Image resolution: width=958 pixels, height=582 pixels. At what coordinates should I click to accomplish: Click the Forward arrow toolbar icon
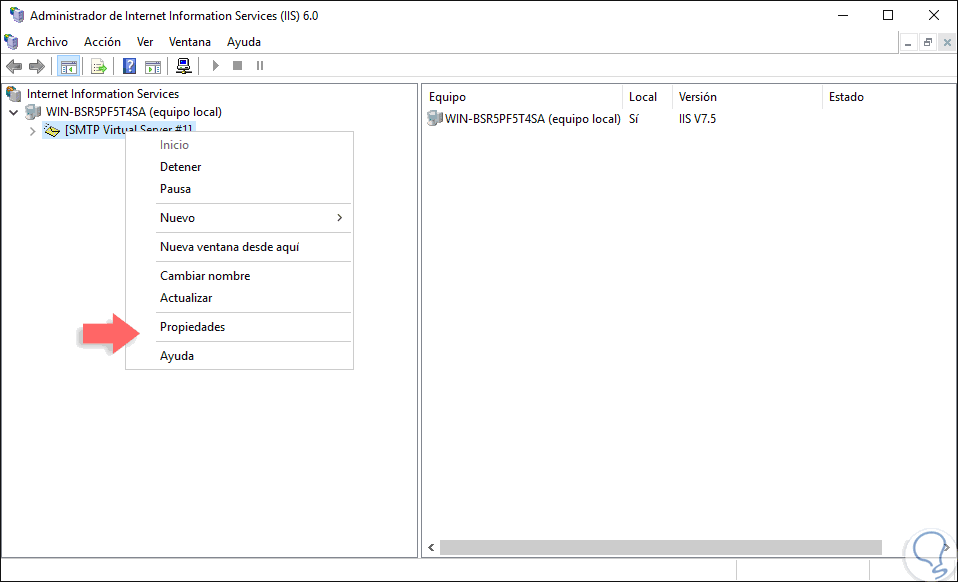coord(37,66)
